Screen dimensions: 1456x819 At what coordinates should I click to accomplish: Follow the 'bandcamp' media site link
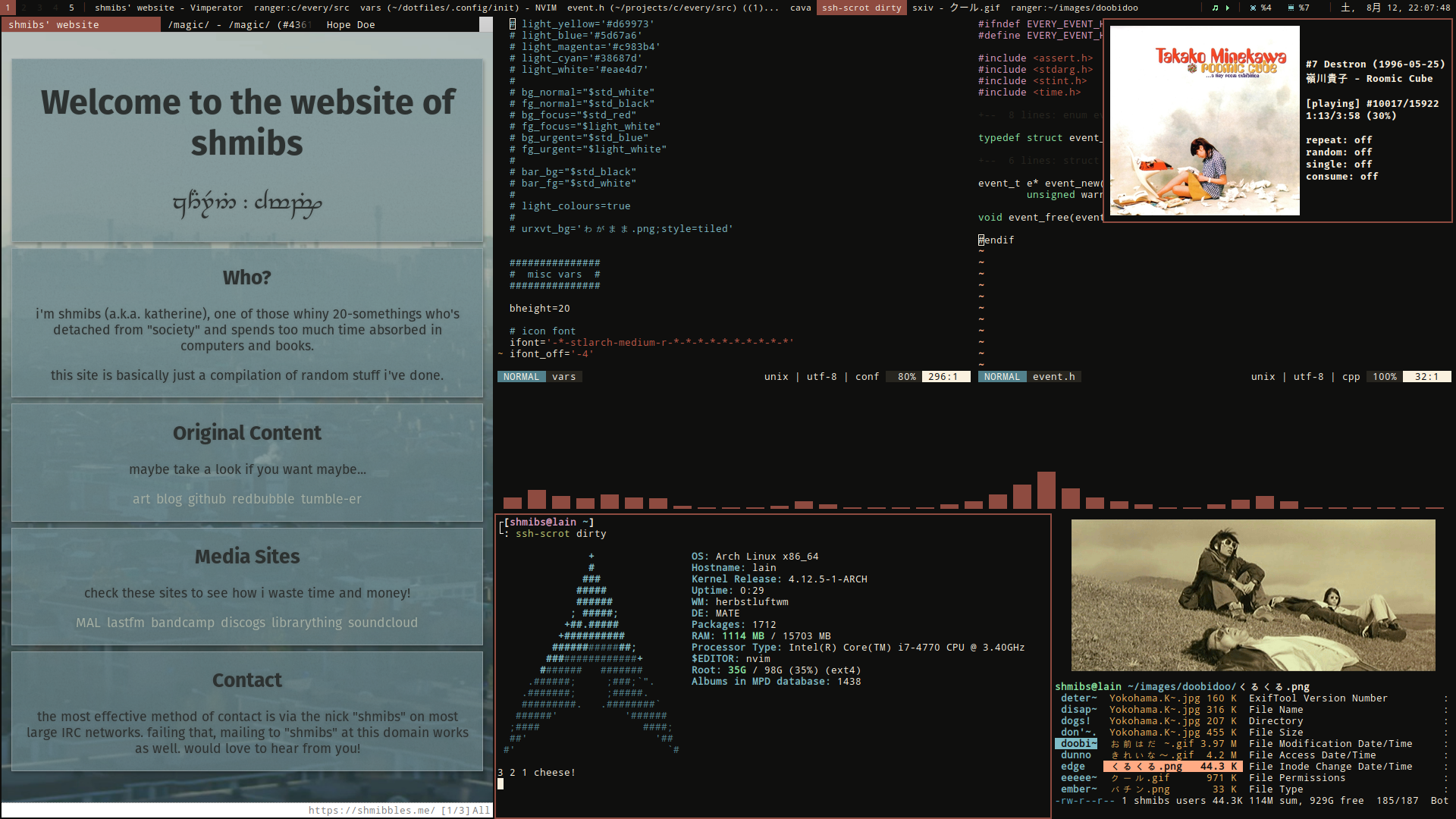click(182, 623)
